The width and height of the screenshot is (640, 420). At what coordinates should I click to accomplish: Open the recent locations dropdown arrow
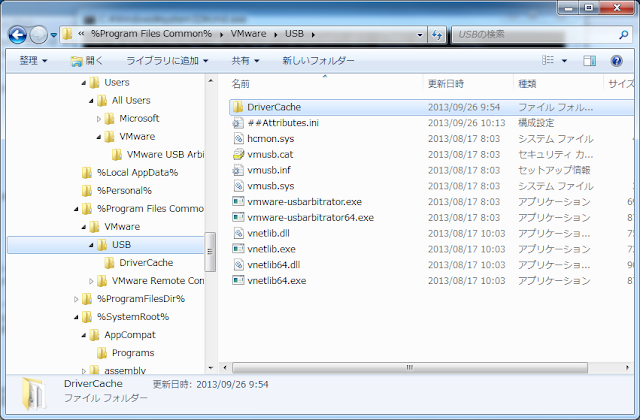tap(53, 36)
